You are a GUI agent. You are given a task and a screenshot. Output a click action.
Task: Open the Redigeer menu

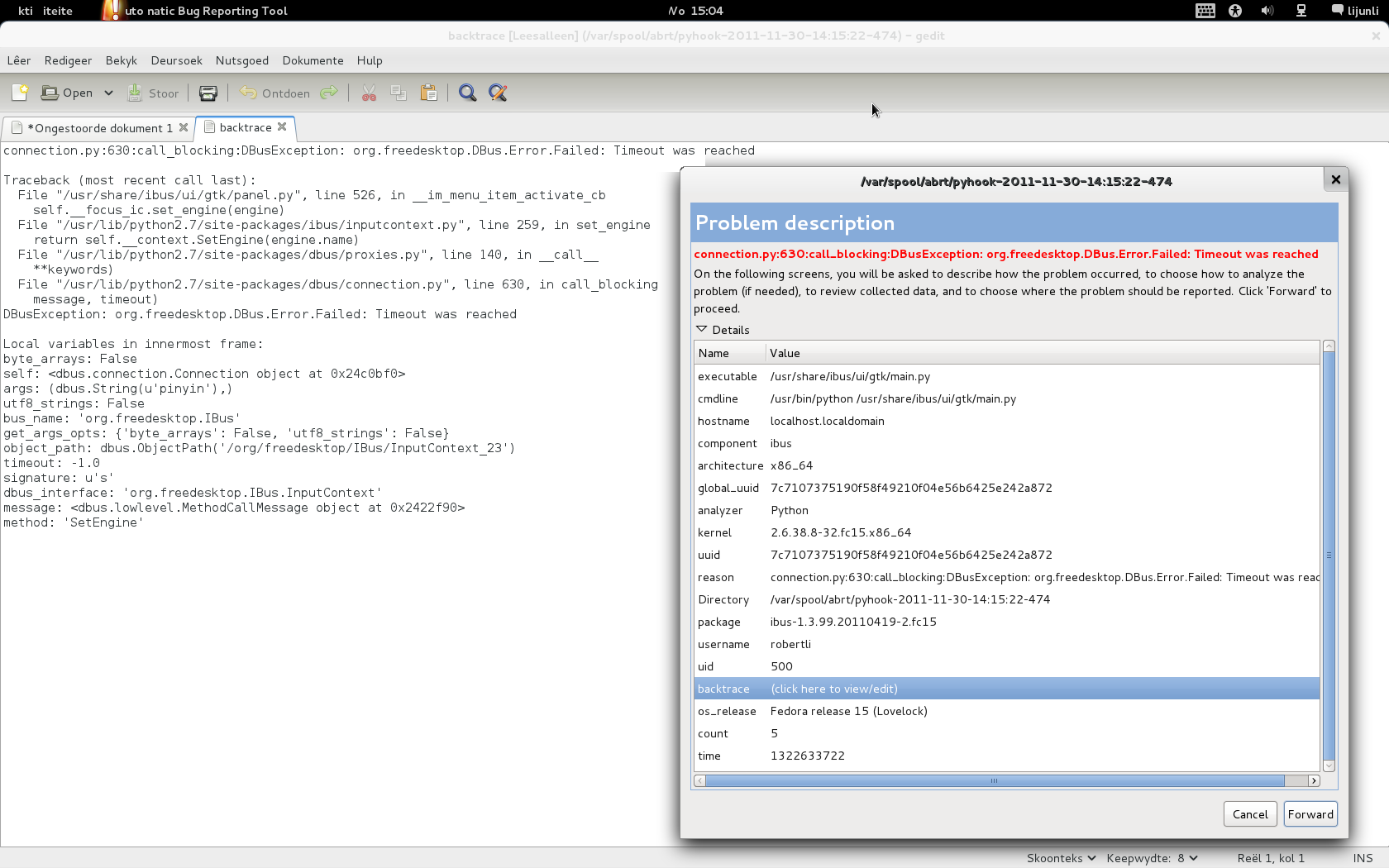coord(68,60)
